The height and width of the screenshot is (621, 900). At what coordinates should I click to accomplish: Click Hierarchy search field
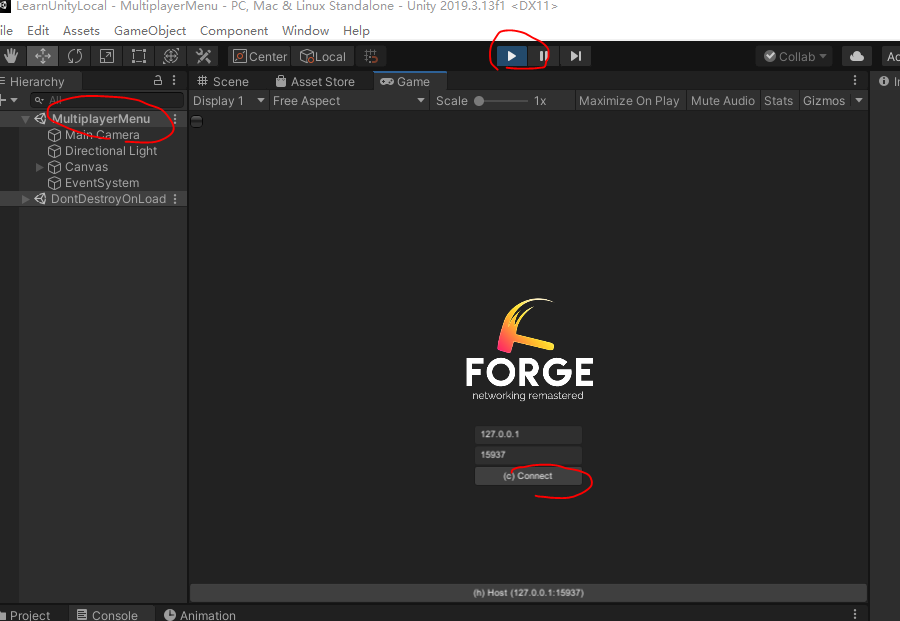pos(107,100)
